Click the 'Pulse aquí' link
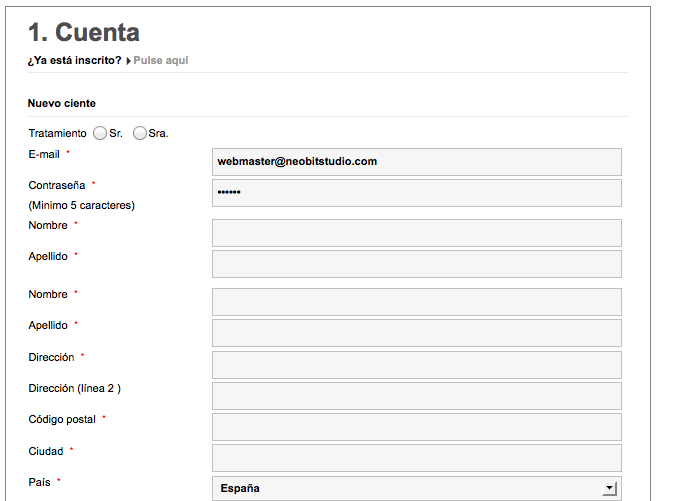The width and height of the screenshot is (692, 501). 161,61
